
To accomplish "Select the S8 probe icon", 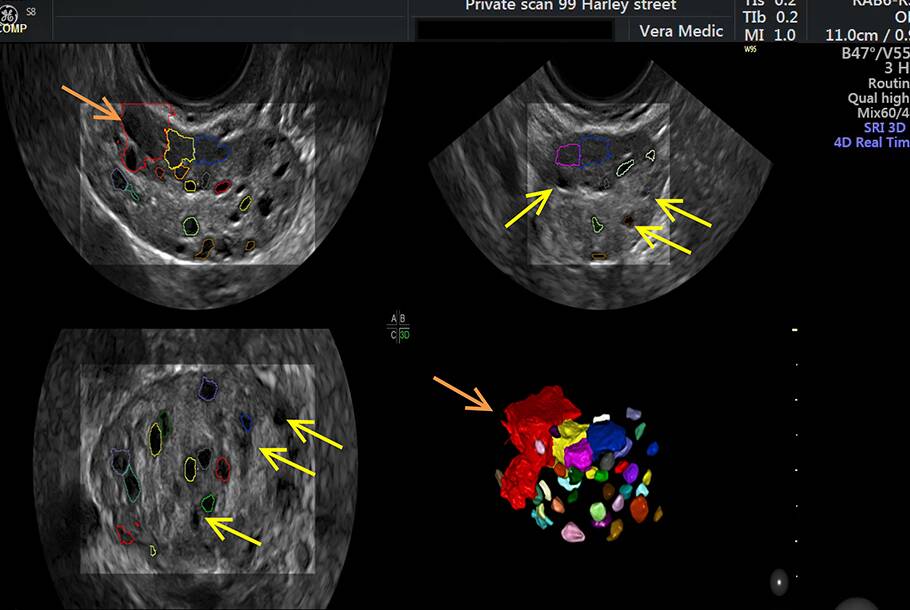I will click(x=32, y=11).
